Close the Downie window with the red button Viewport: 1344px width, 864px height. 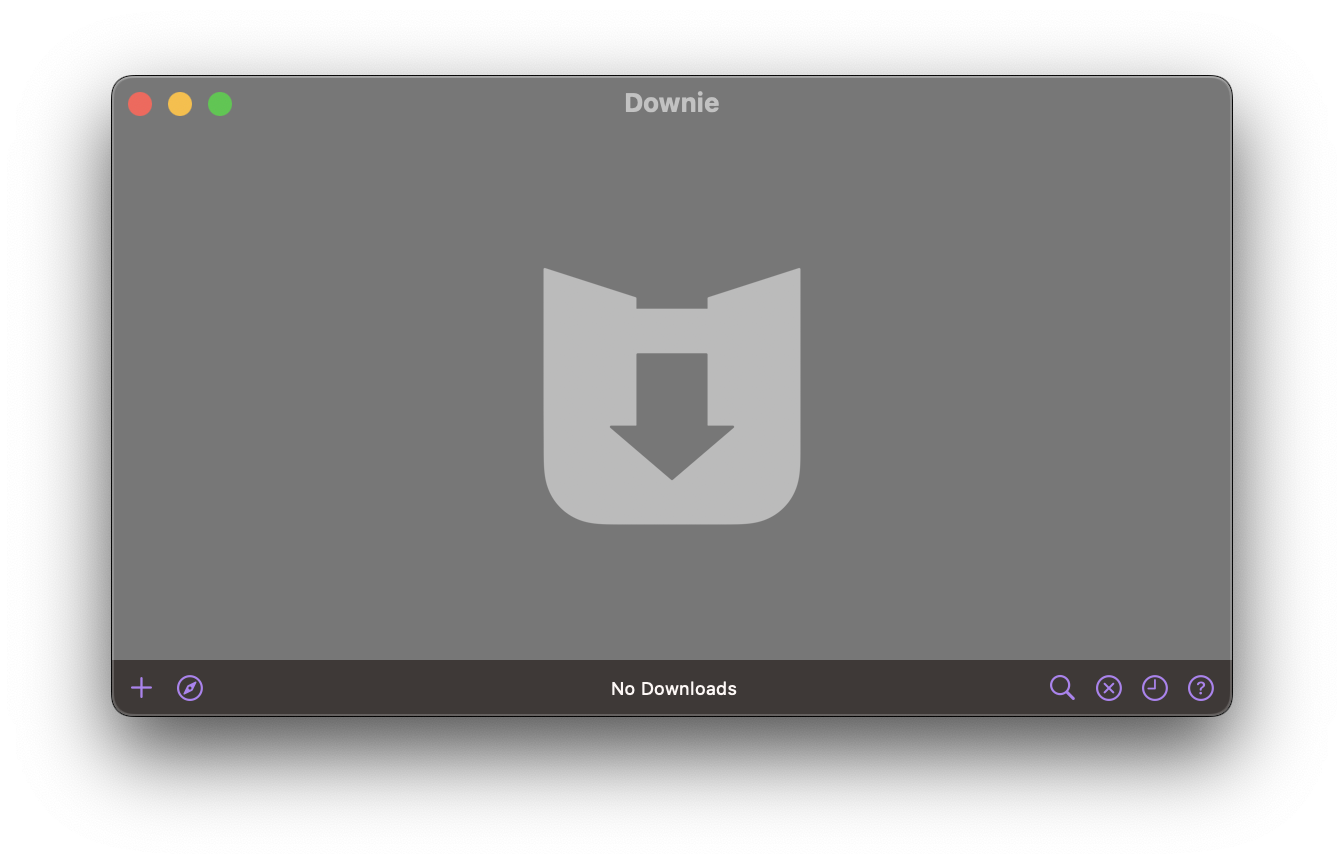coord(140,104)
